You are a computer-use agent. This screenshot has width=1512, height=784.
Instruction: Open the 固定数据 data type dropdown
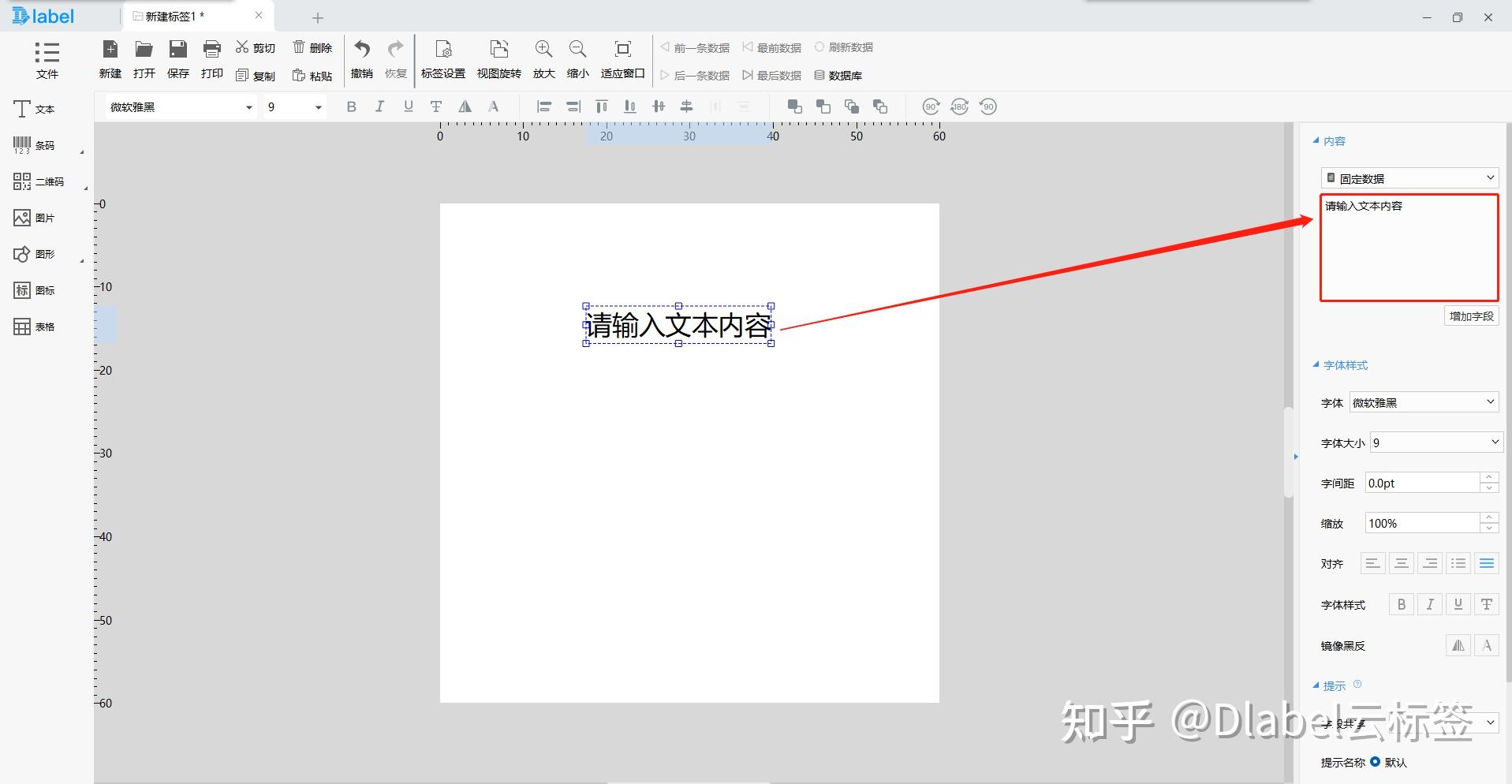1409,178
